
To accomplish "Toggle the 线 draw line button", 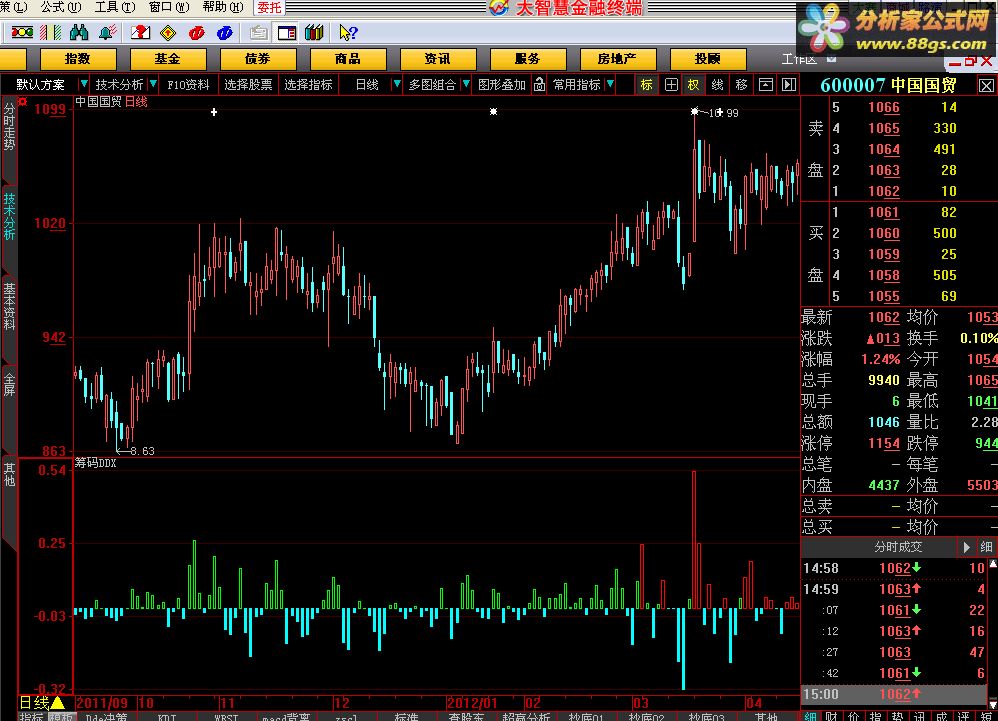I will [717, 85].
